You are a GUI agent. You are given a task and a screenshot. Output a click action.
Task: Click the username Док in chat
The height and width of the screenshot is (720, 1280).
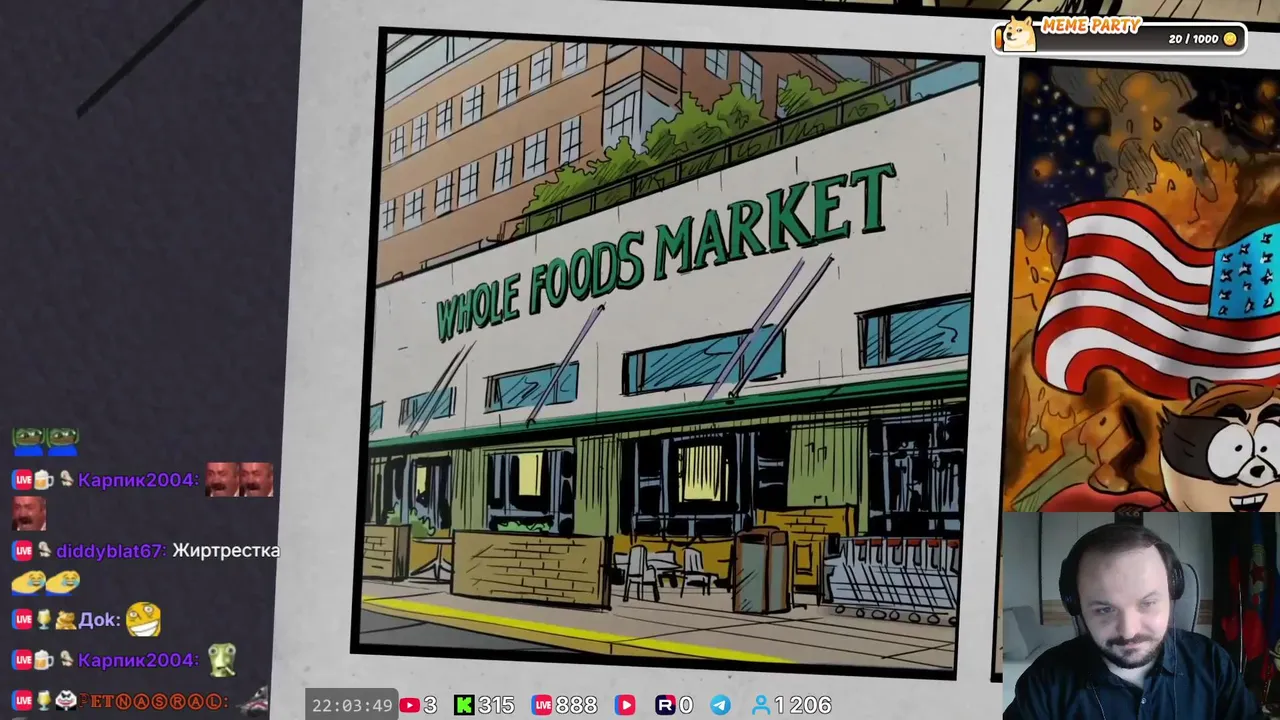(99, 620)
